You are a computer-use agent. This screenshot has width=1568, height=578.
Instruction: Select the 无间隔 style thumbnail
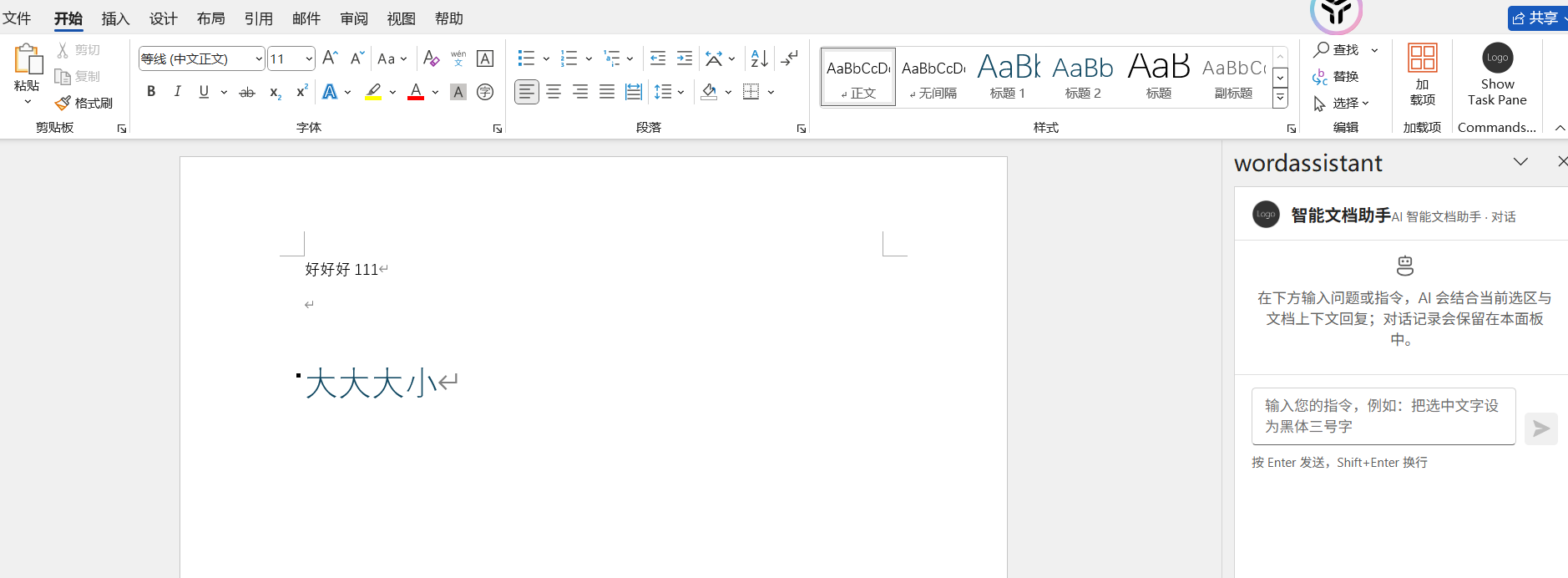(x=933, y=76)
